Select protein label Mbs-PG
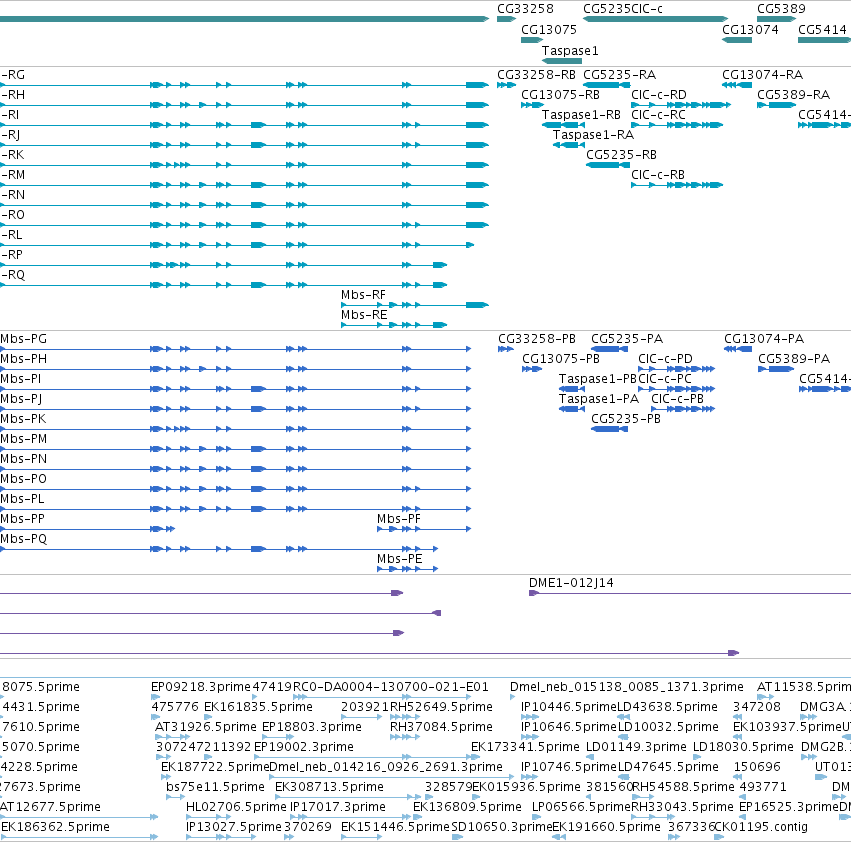This screenshot has width=851, height=842. [23, 339]
